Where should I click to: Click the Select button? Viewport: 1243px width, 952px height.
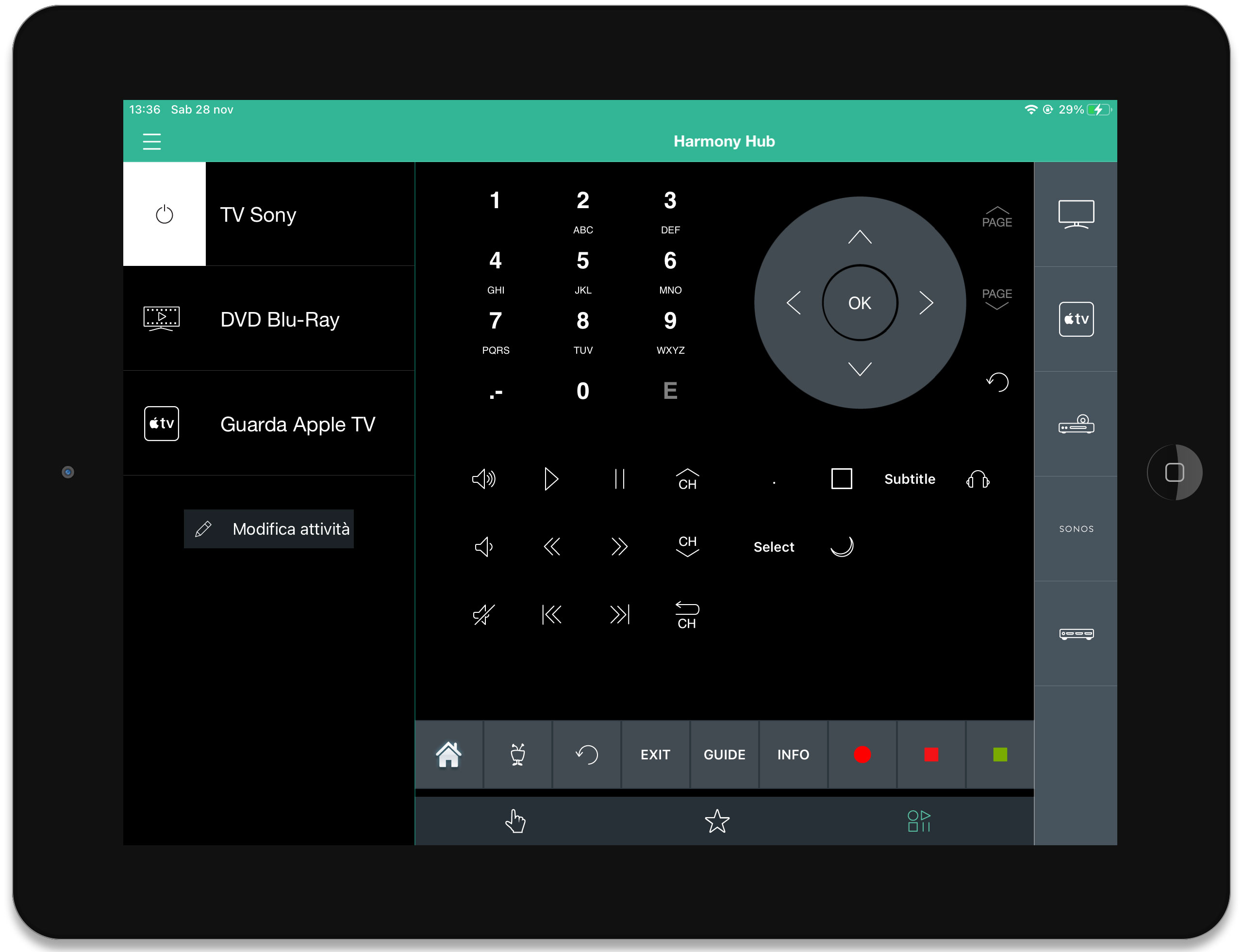[x=774, y=547]
